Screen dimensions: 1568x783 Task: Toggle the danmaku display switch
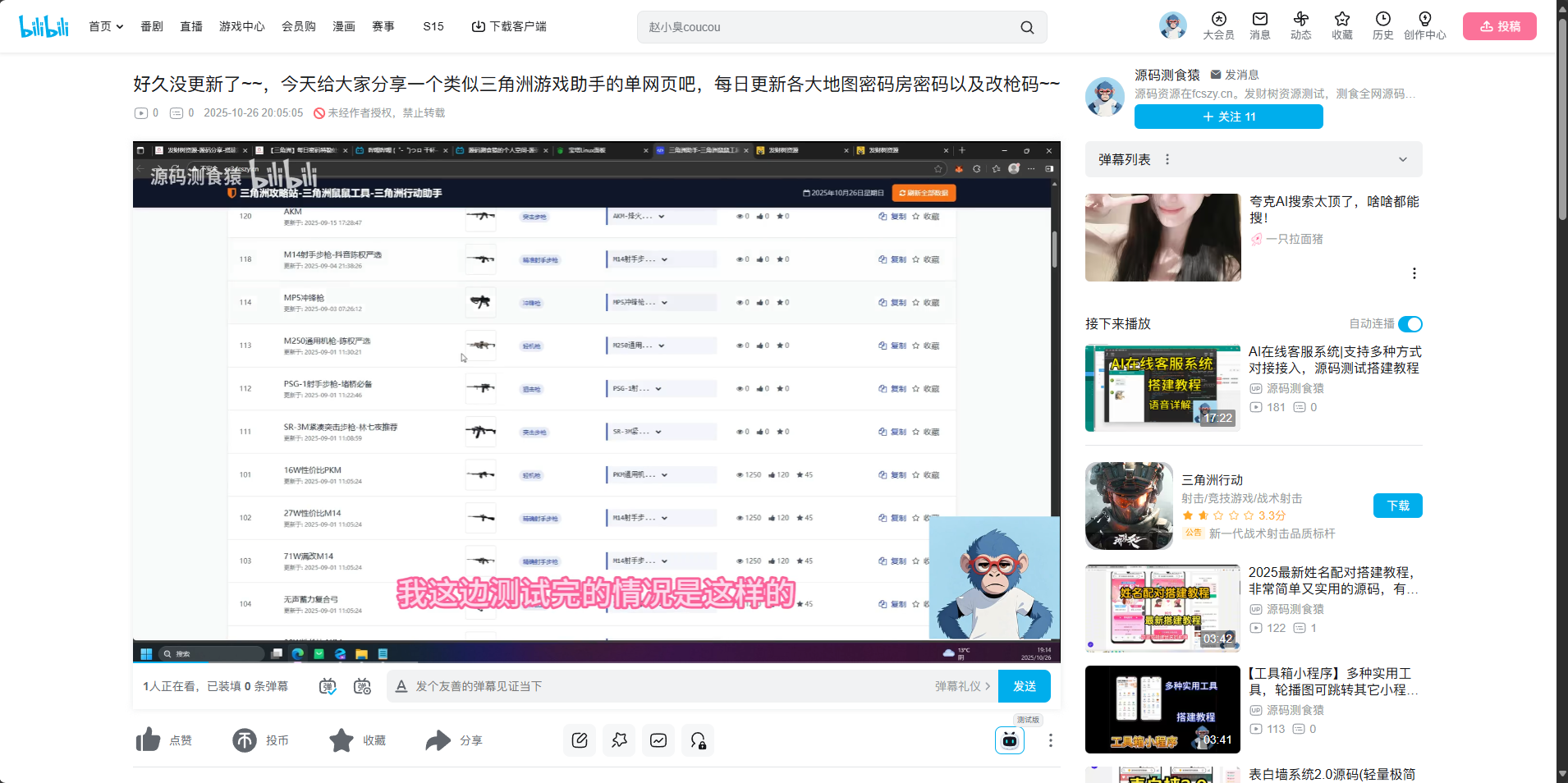328,686
